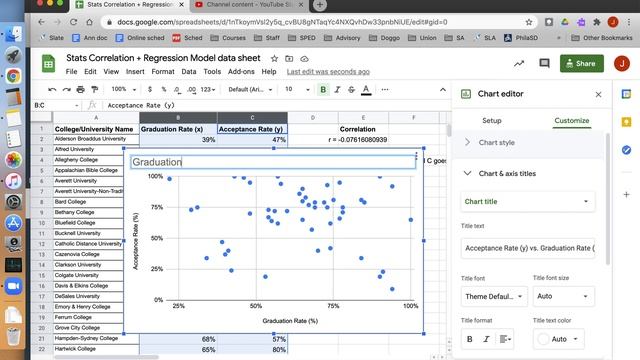Open the zoom 100% dropdown

click(x=124, y=89)
